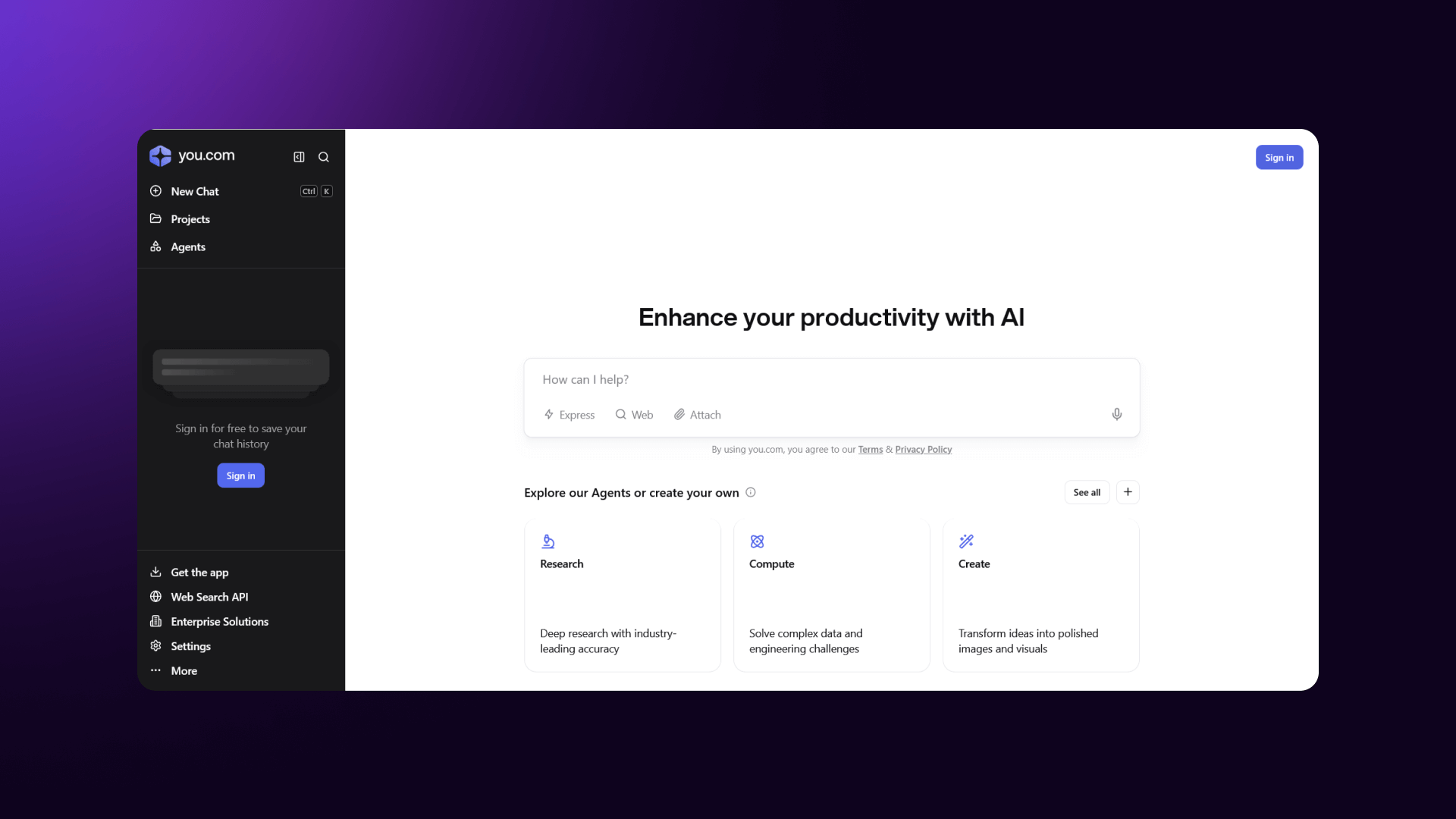Click the Attach file option
This screenshot has width=1456, height=819.
coord(698,415)
